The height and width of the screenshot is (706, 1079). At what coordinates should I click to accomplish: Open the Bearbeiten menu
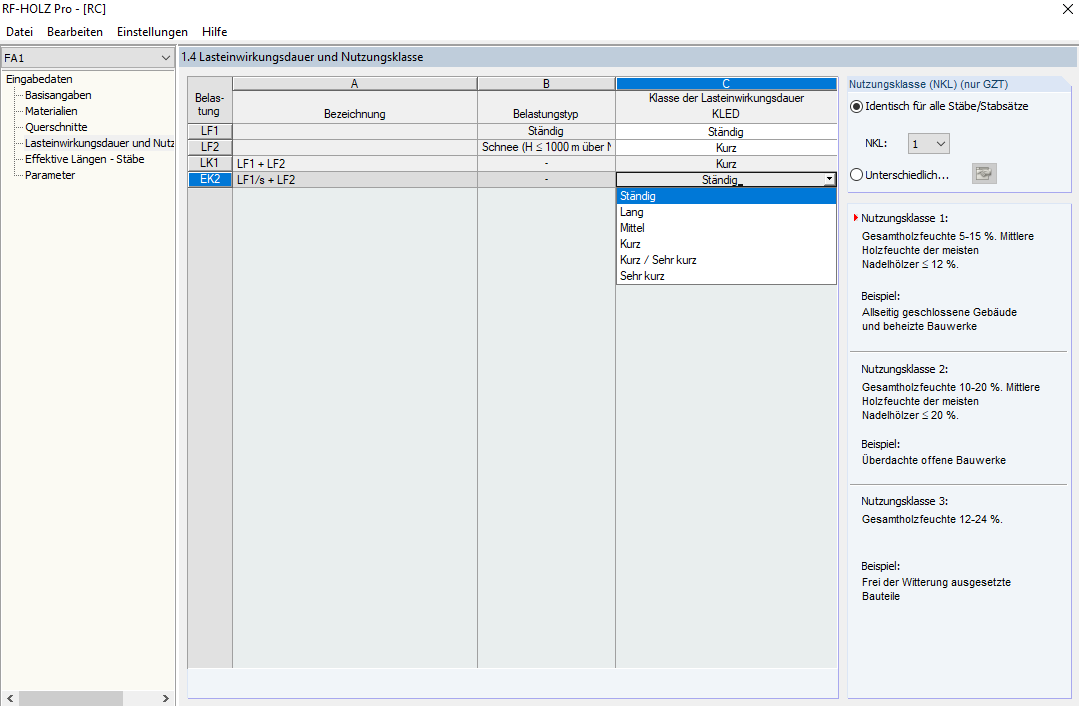[74, 32]
